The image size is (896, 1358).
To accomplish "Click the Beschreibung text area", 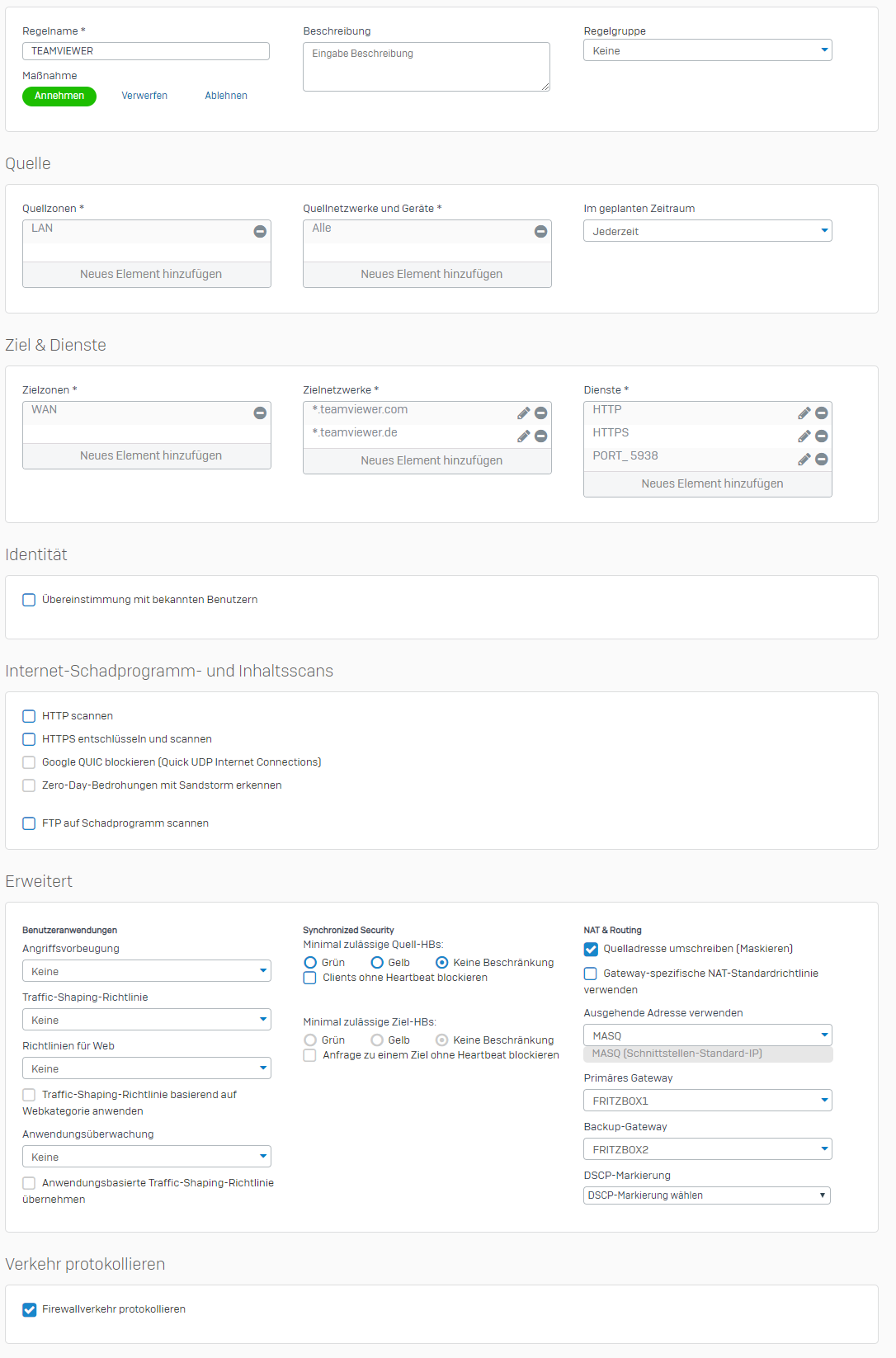I will click(x=426, y=67).
